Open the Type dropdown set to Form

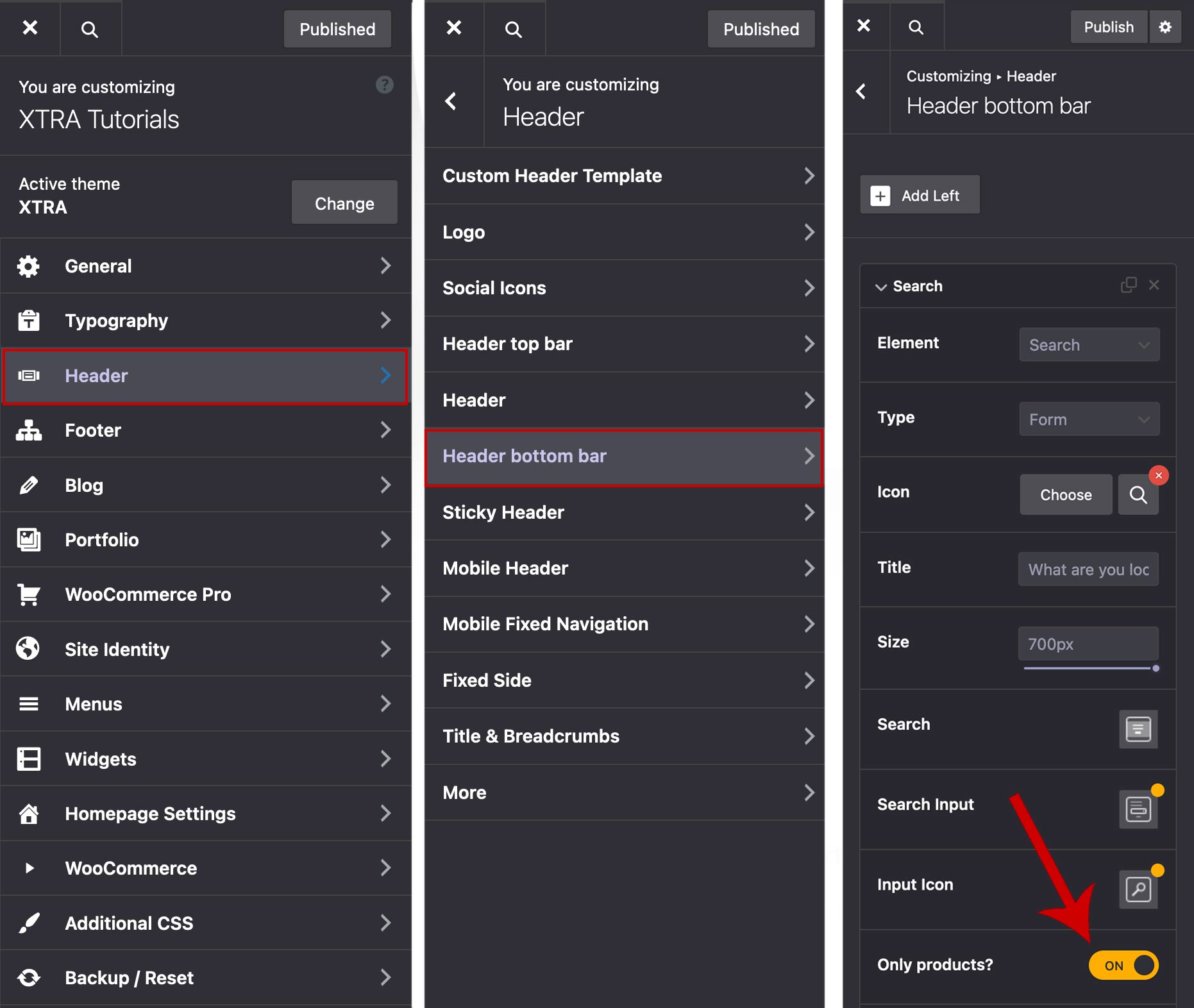(1088, 419)
